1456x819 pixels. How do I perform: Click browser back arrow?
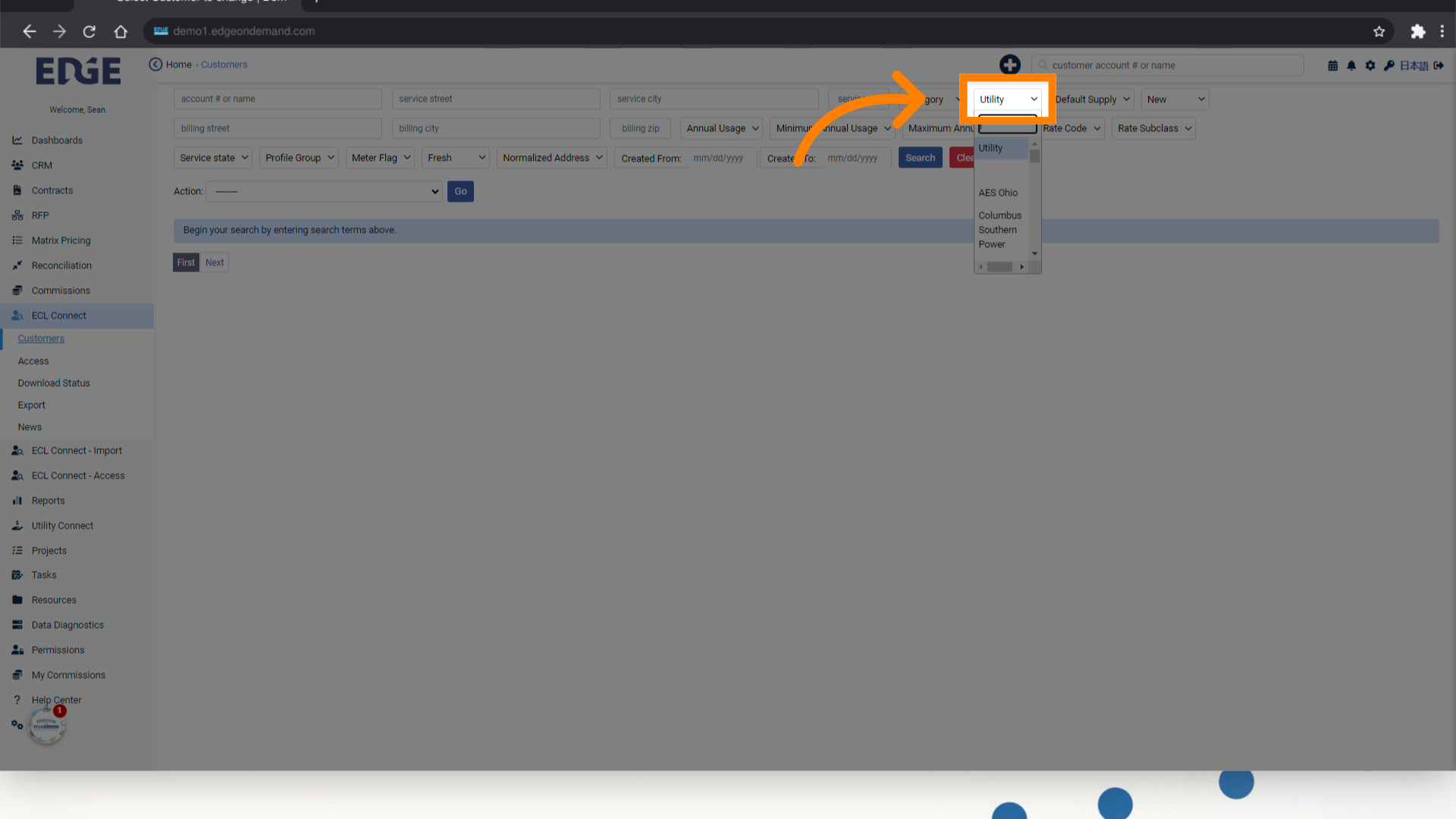[x=30, y=31]
